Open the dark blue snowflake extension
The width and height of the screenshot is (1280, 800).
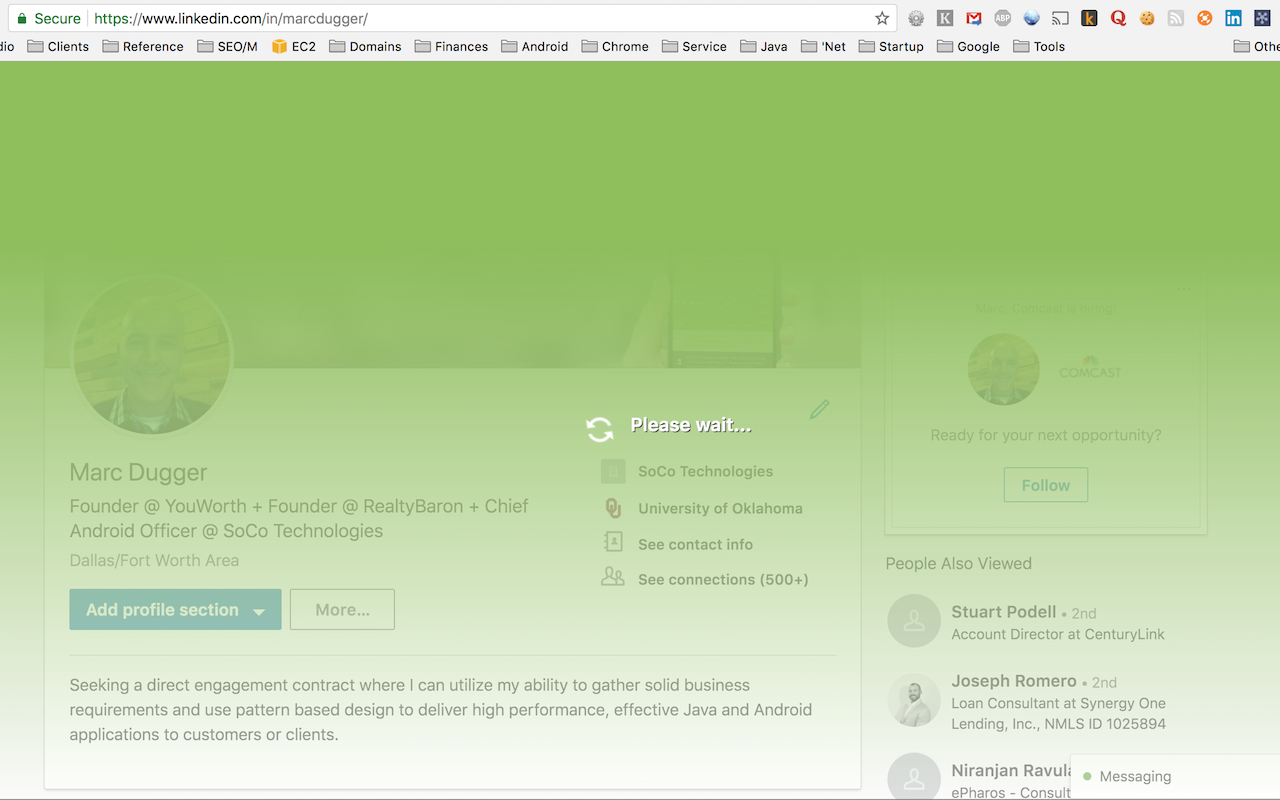(1262, 18)
